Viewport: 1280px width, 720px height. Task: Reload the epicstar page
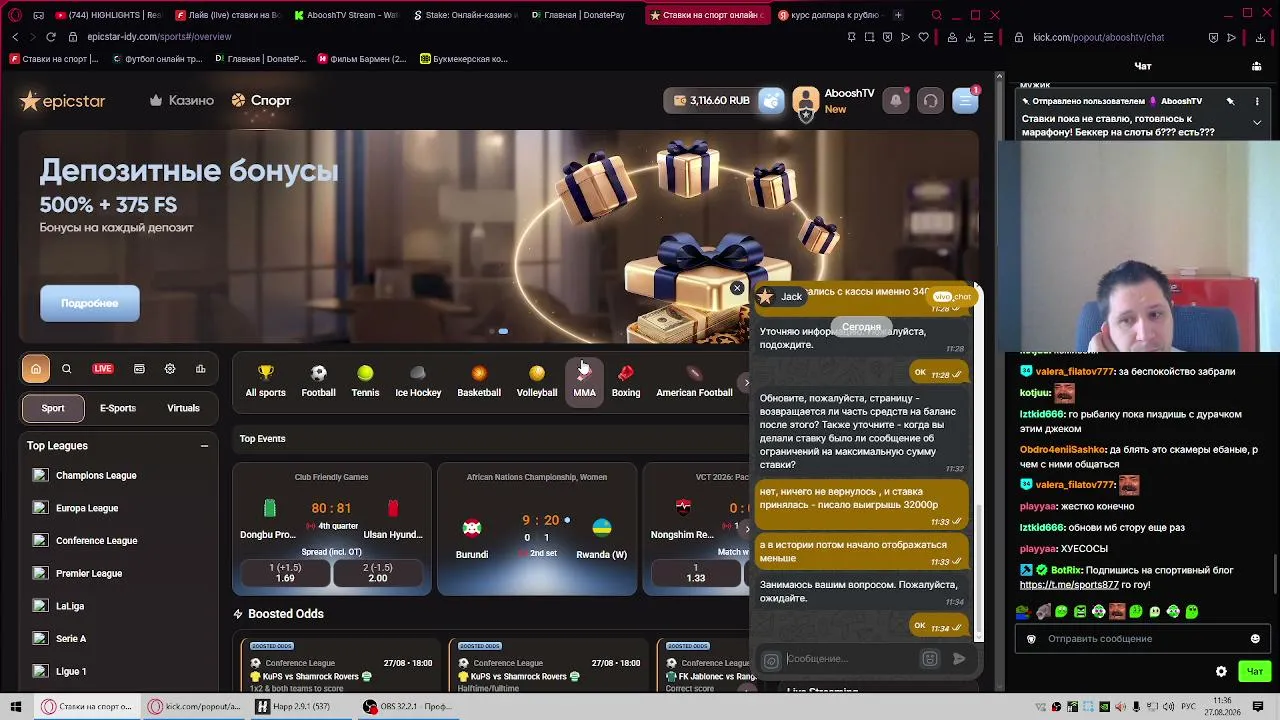pos(51,37)
